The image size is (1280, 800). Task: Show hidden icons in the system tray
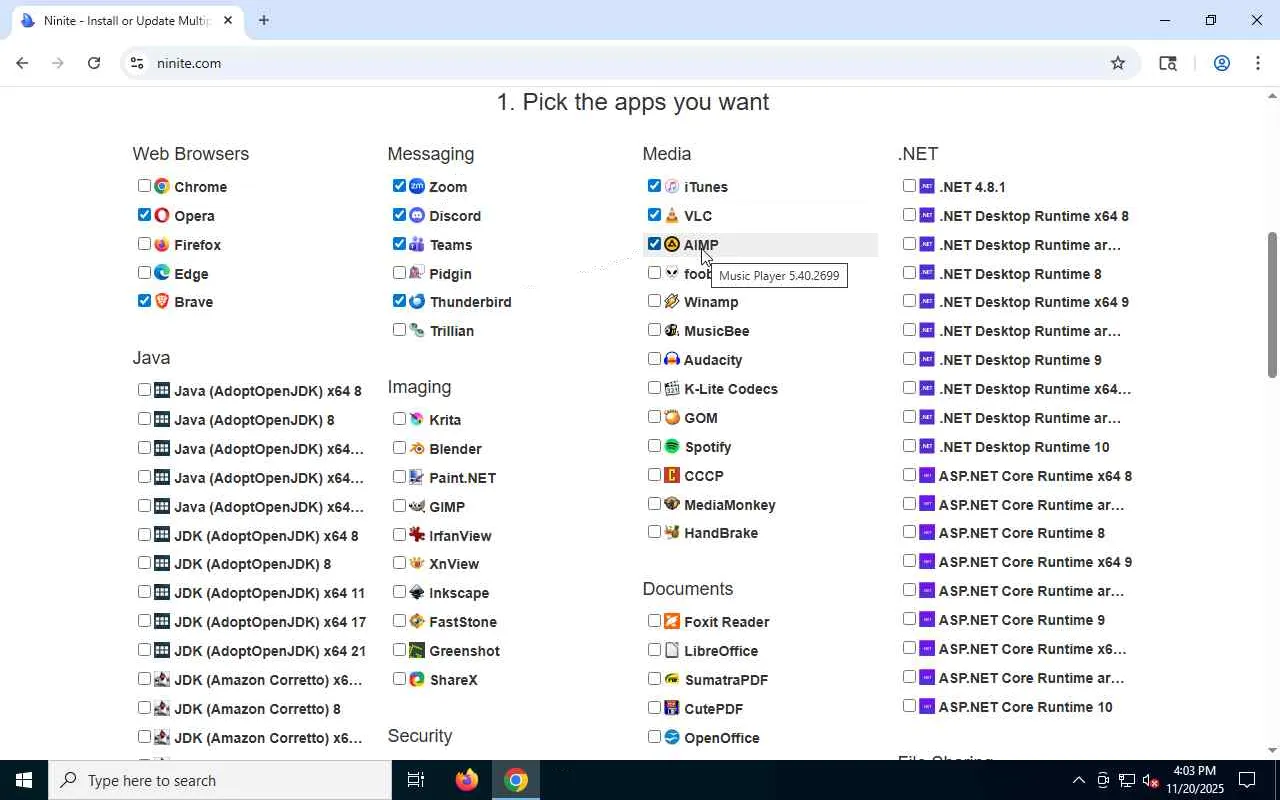click(x=1078, y=780)
